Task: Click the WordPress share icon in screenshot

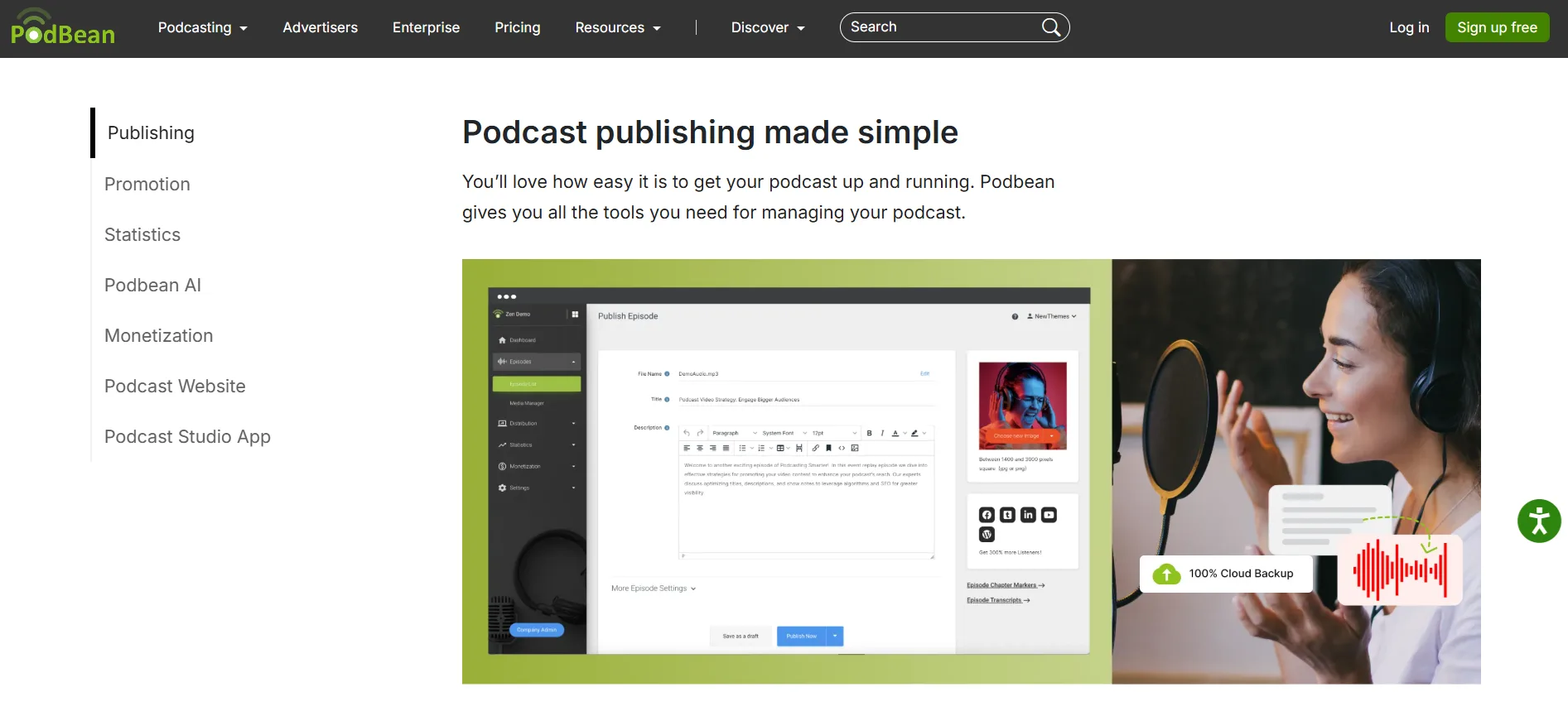Action: 987,535
